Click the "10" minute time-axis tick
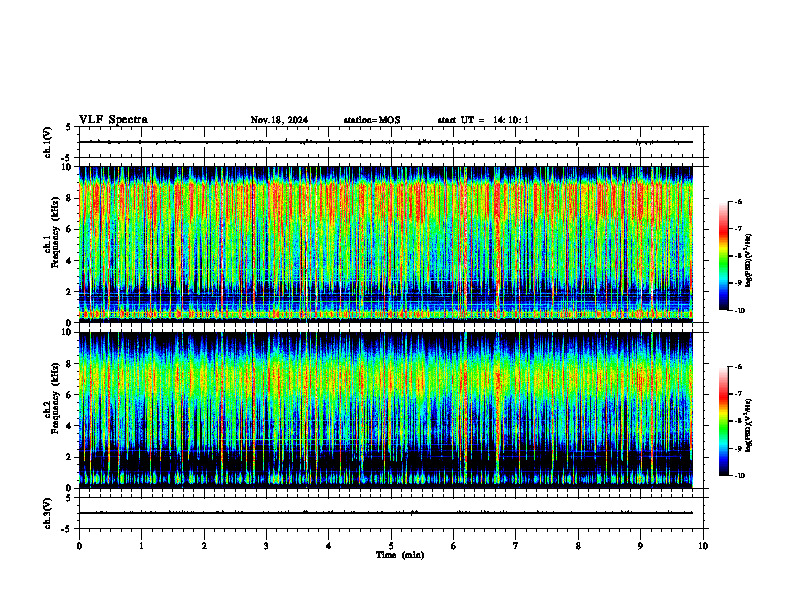792x612 pixels. [x=703, y=546]
